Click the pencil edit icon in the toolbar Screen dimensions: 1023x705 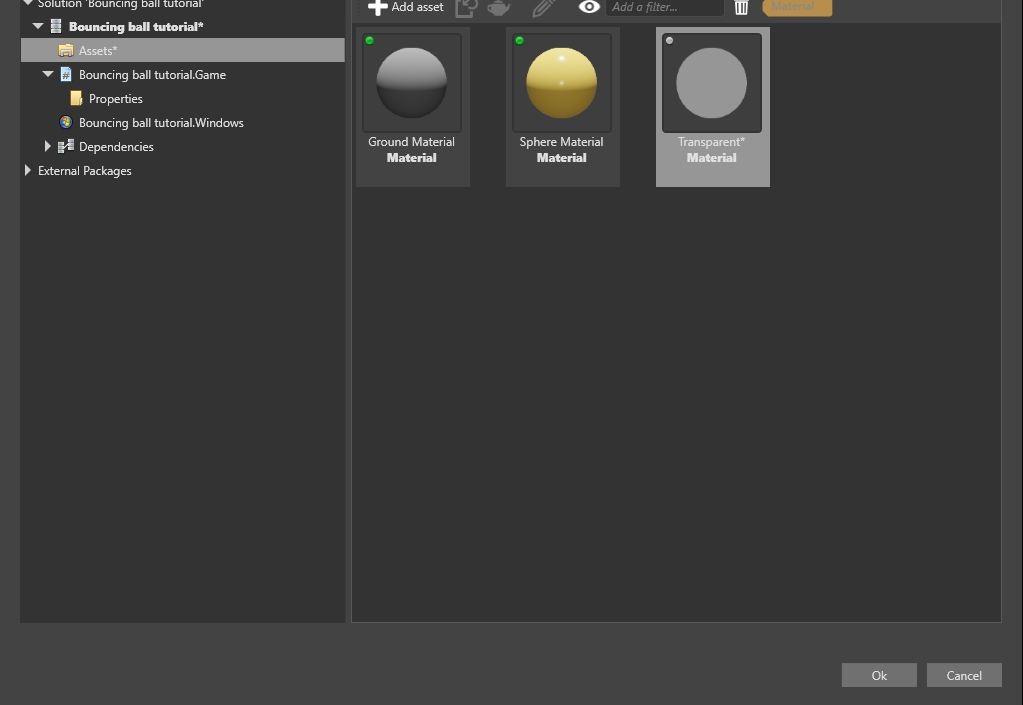(x=543, y=7)
